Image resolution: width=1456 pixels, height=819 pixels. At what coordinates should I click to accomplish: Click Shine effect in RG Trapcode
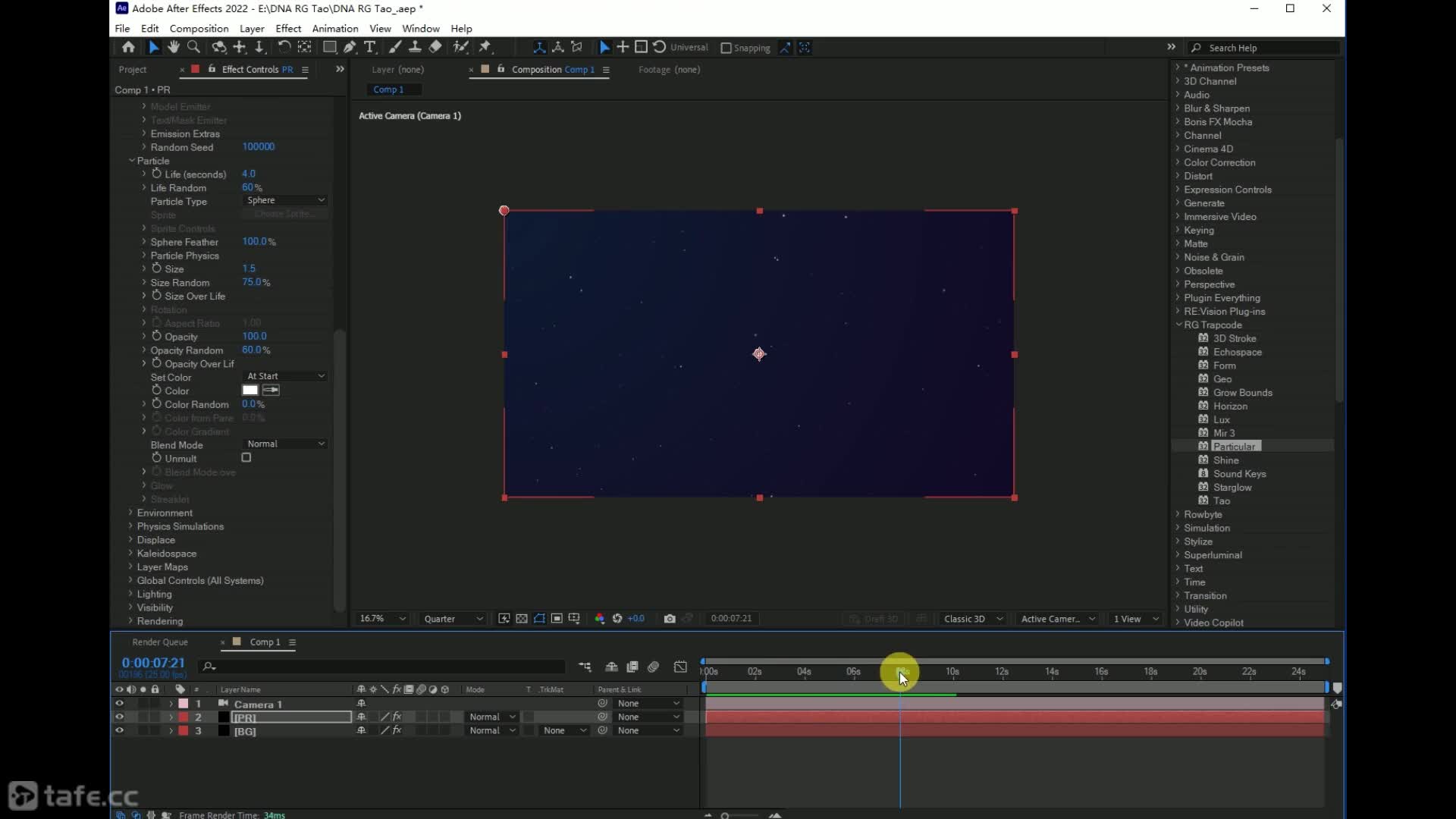[x=1225, y=460]
